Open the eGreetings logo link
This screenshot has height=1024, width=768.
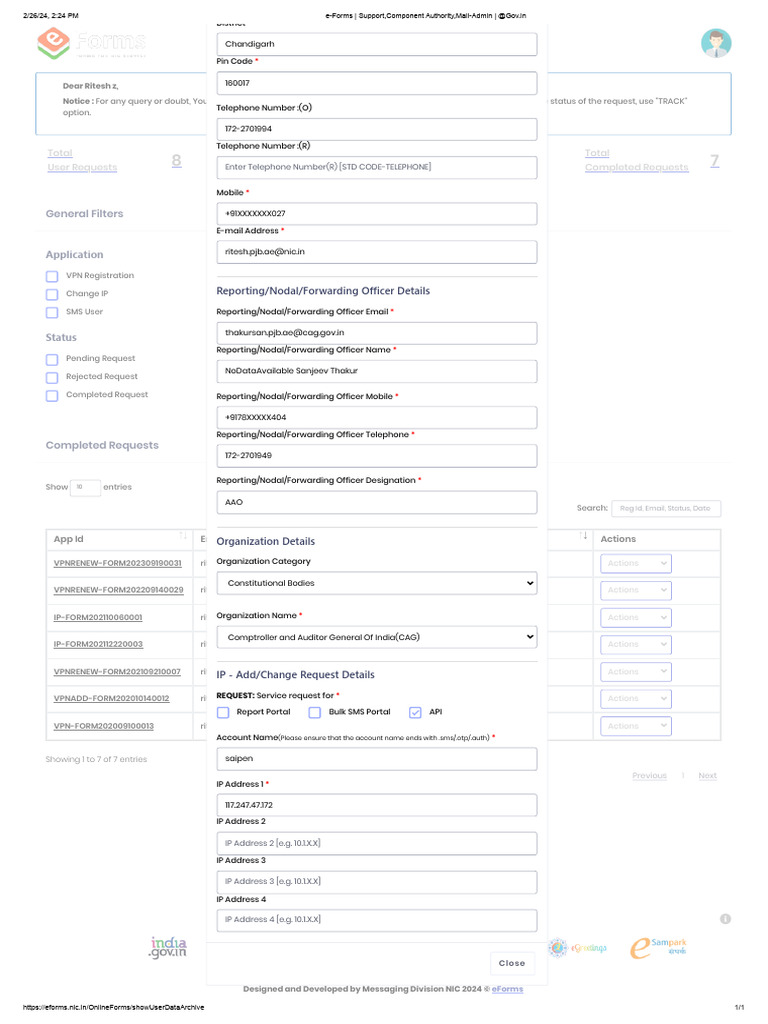577,947
